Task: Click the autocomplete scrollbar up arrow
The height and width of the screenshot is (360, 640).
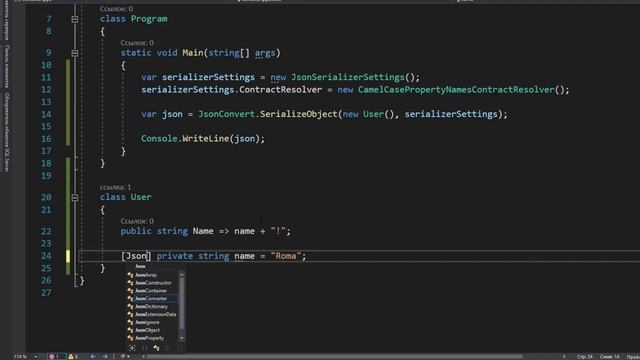Action: pyautogui.click(x=182, y=275)
